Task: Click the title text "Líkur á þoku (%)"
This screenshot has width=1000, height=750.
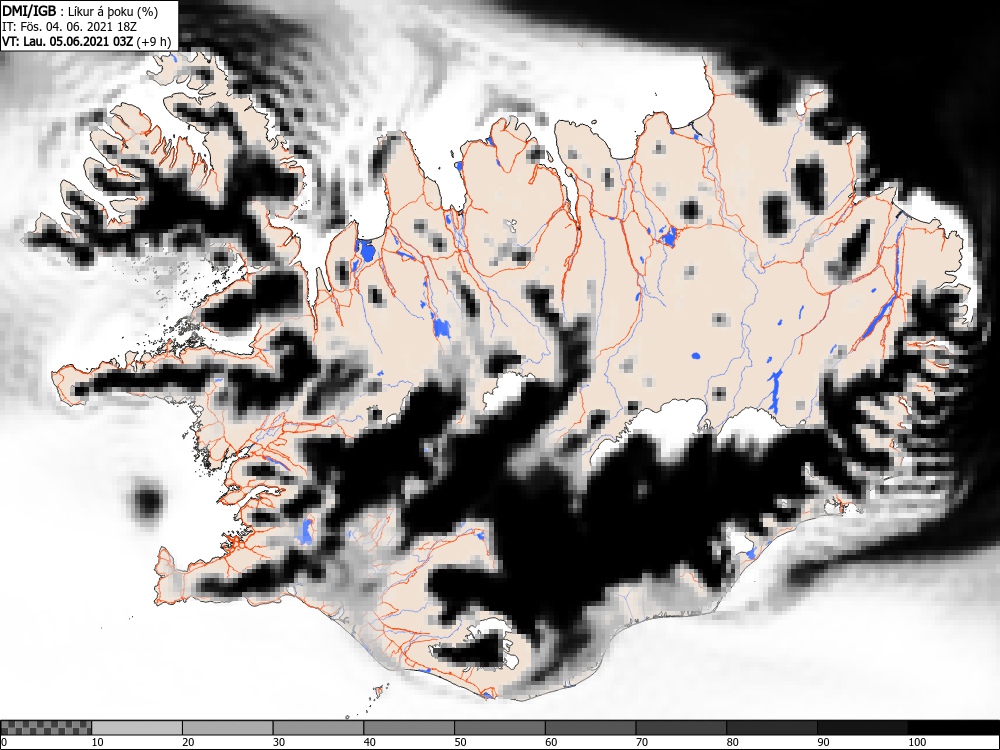Action: tap(113, 11)
